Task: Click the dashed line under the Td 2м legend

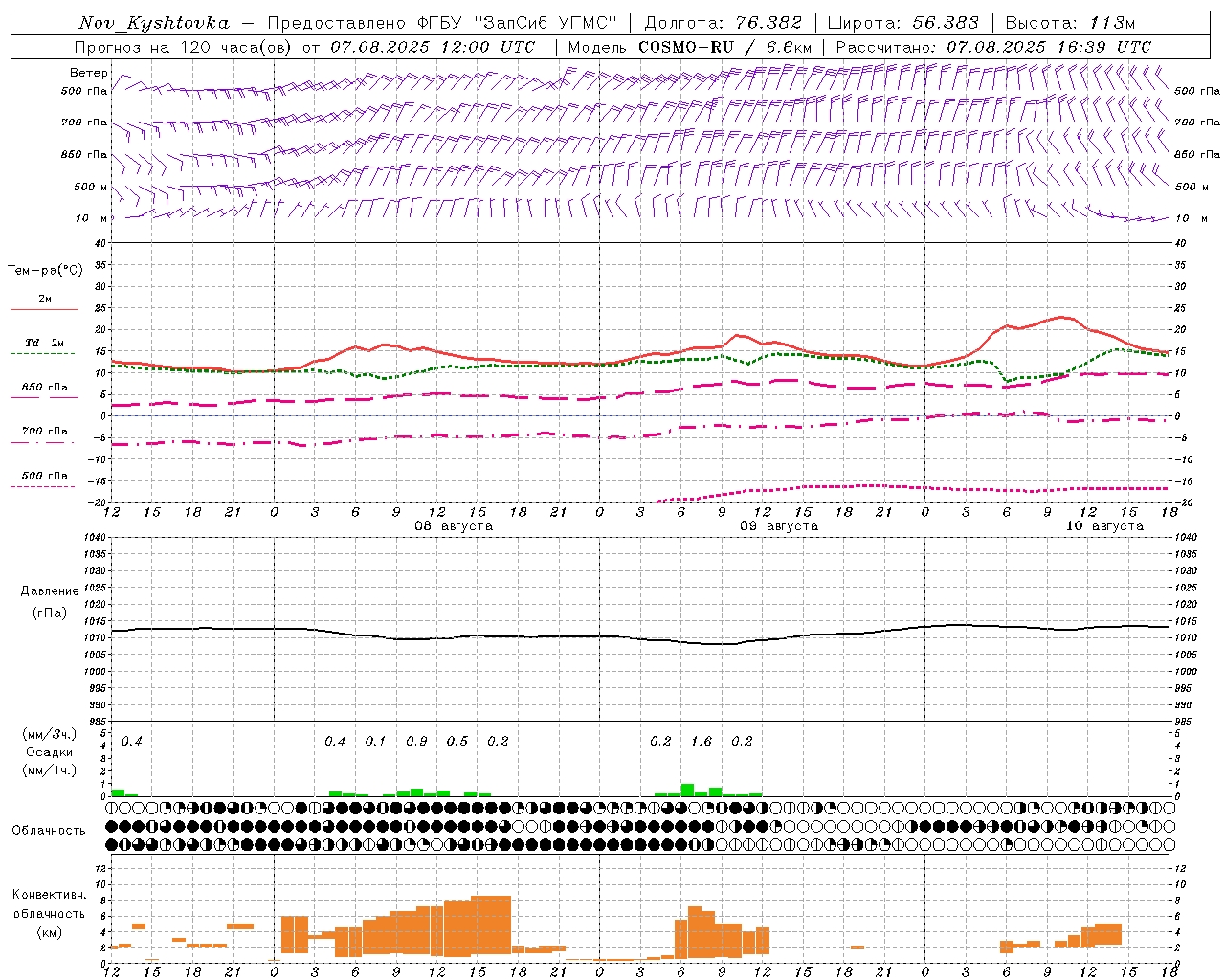Action: 42,354
